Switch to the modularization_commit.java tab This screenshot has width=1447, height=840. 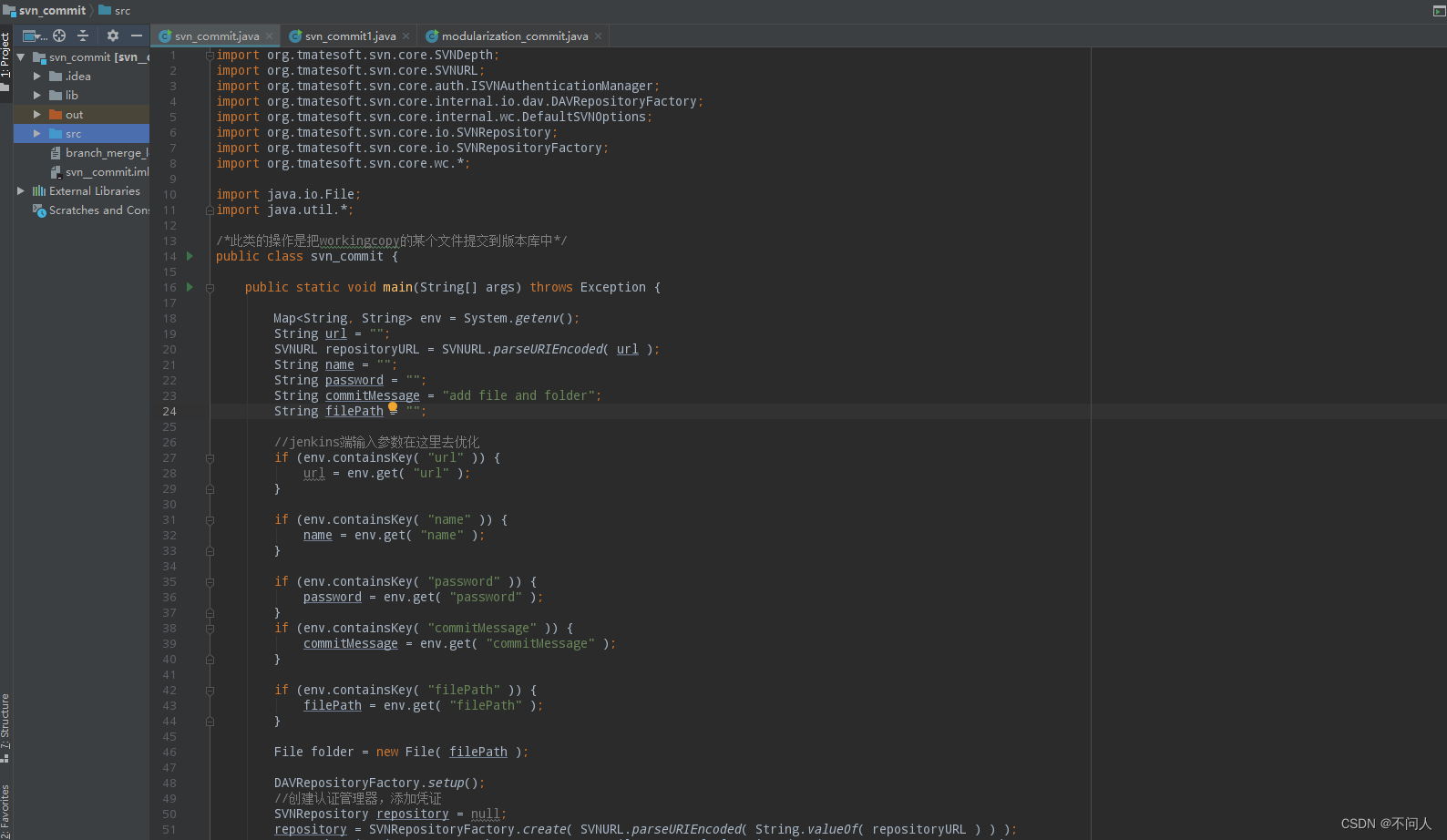(x=515, y=36)
